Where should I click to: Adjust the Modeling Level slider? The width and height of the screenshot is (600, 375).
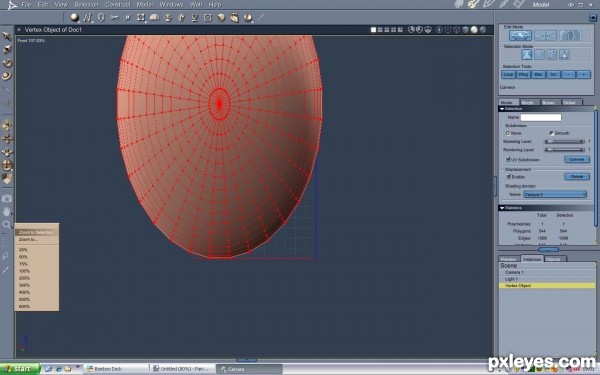point(565,142)
